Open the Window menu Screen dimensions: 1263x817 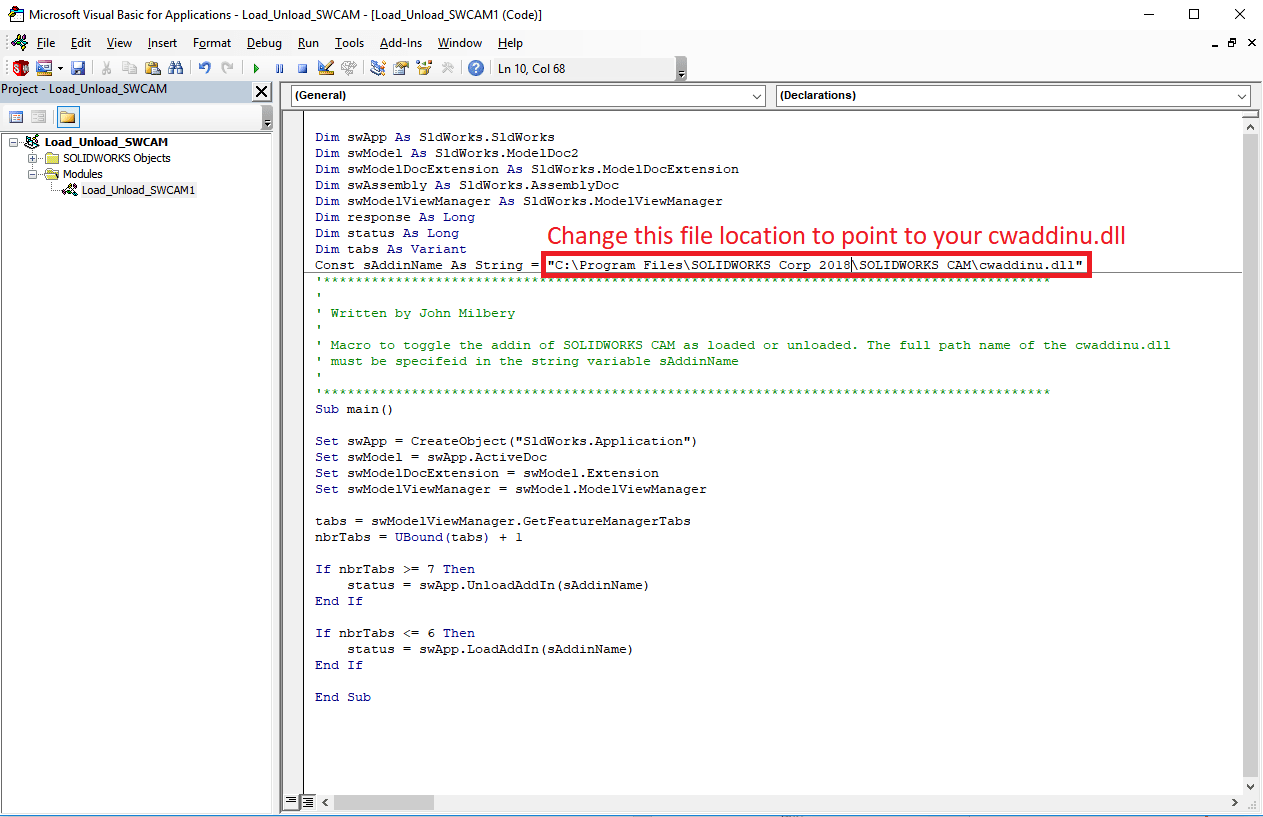(460, 43)
